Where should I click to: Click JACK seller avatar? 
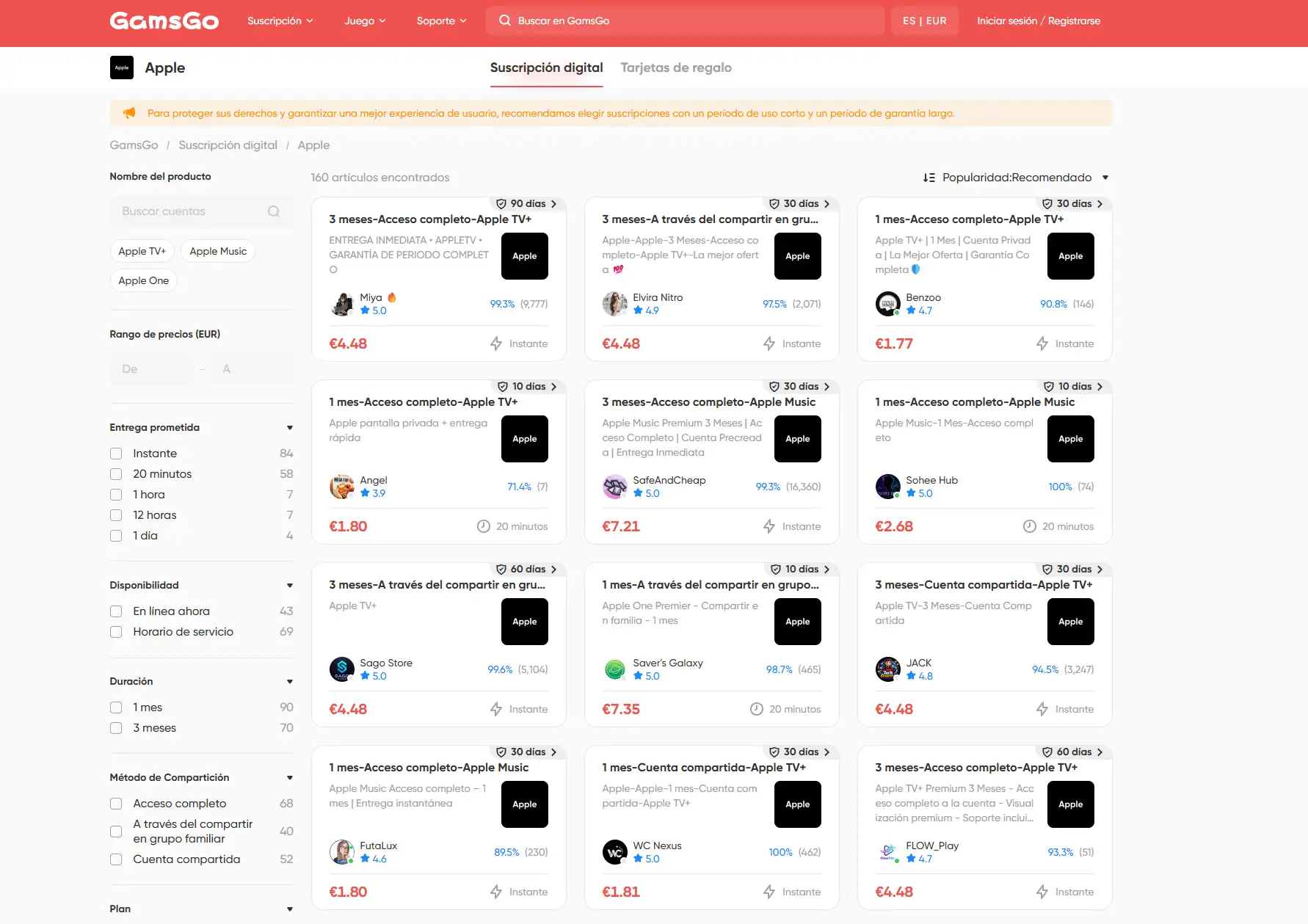888,669
